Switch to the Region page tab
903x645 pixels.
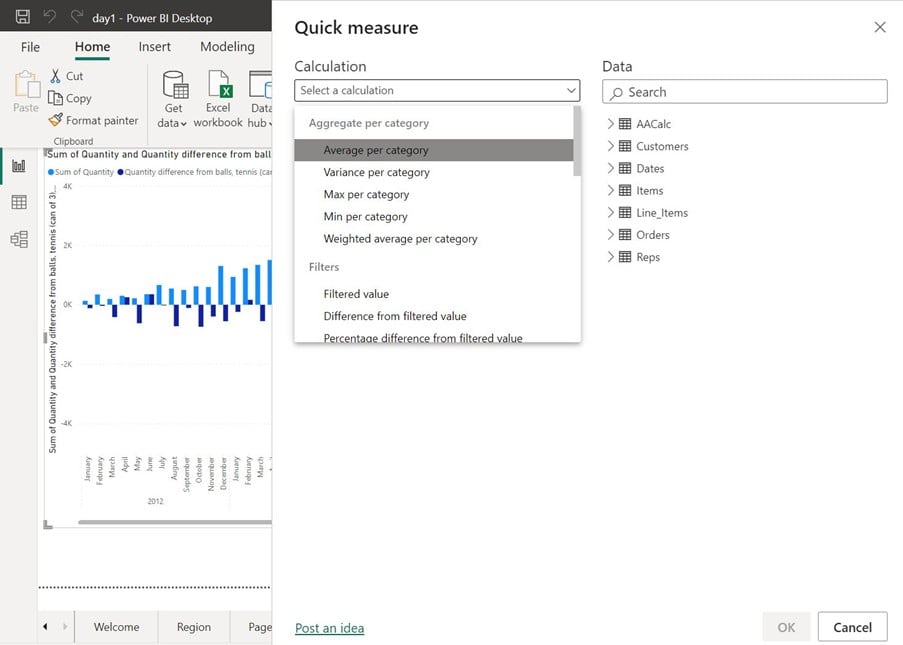(194, 627)
